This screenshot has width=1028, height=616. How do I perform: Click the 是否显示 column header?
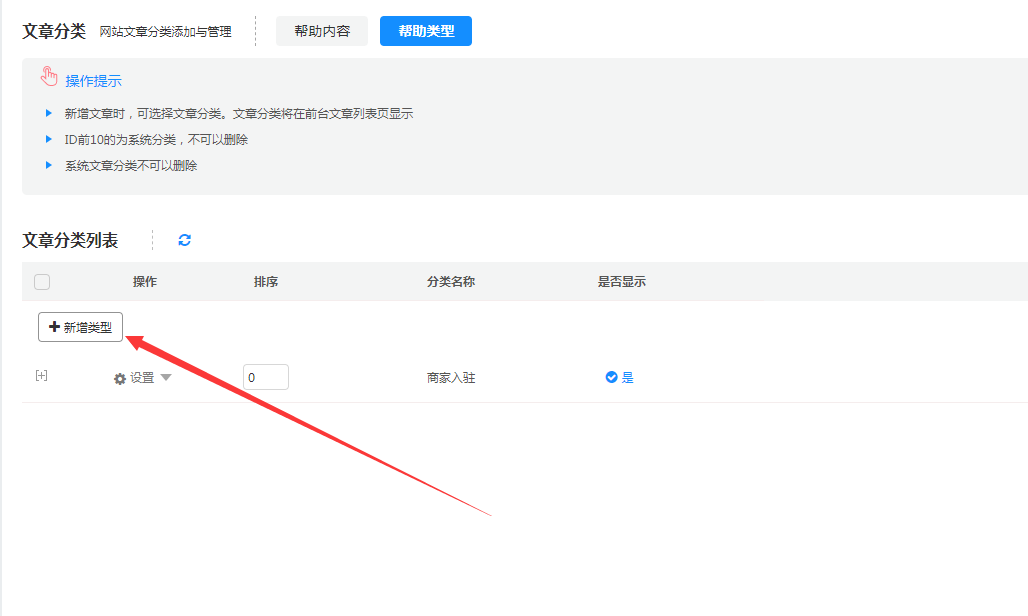622,282
